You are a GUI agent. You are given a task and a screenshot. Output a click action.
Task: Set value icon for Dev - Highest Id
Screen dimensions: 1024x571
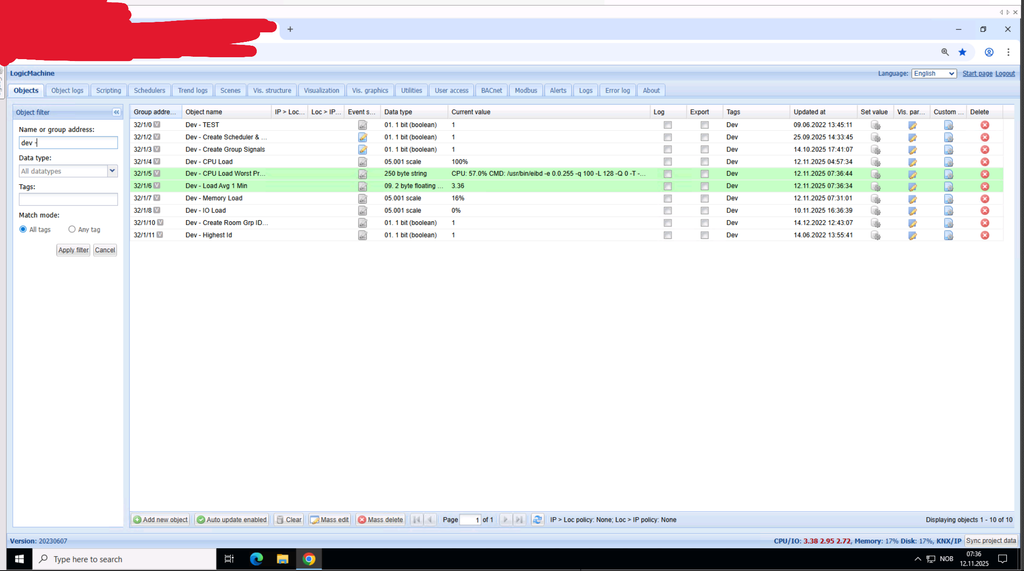(876, 235)
